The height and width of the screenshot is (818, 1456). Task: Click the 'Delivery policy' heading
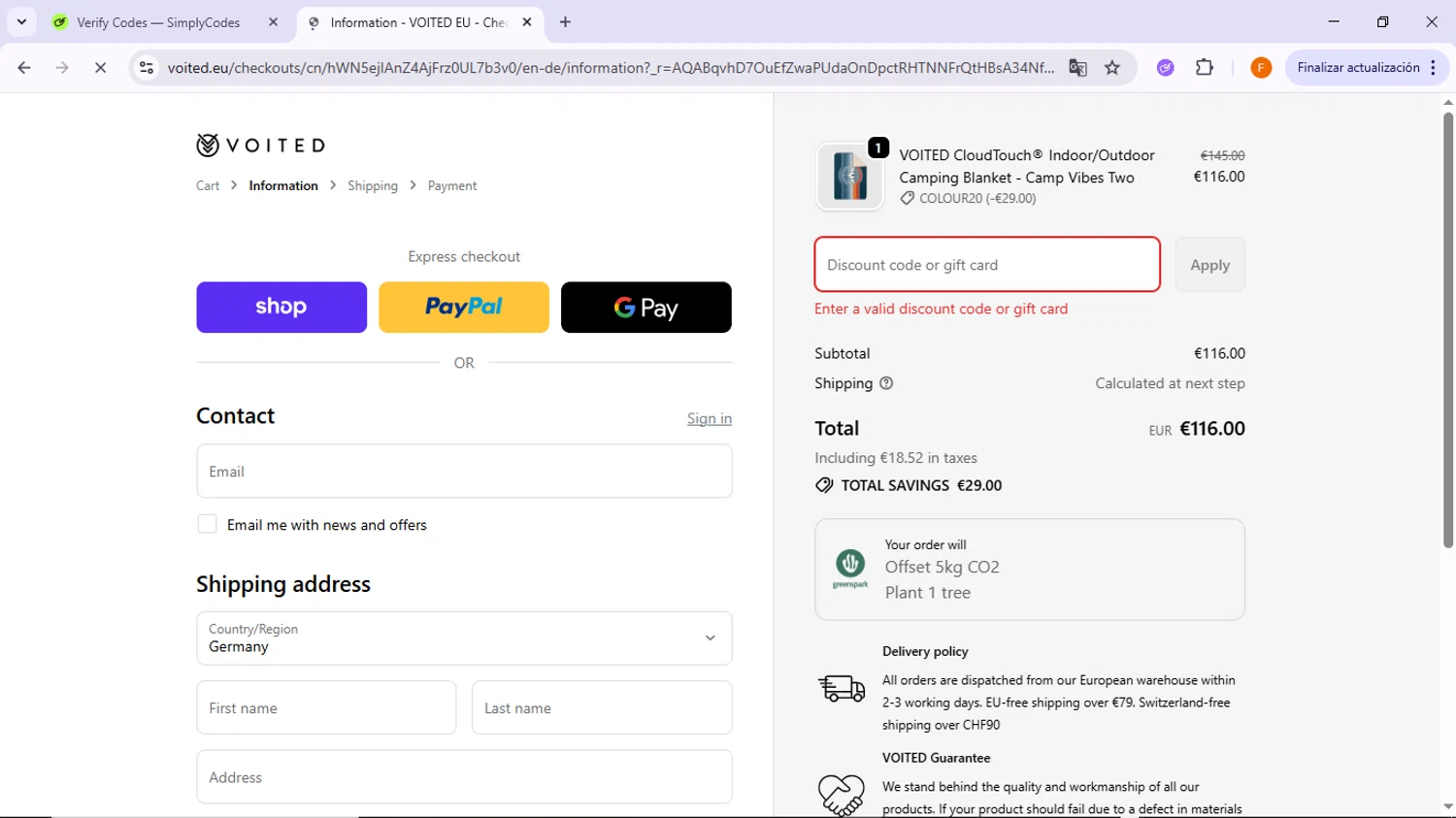(x=925, y=651)
